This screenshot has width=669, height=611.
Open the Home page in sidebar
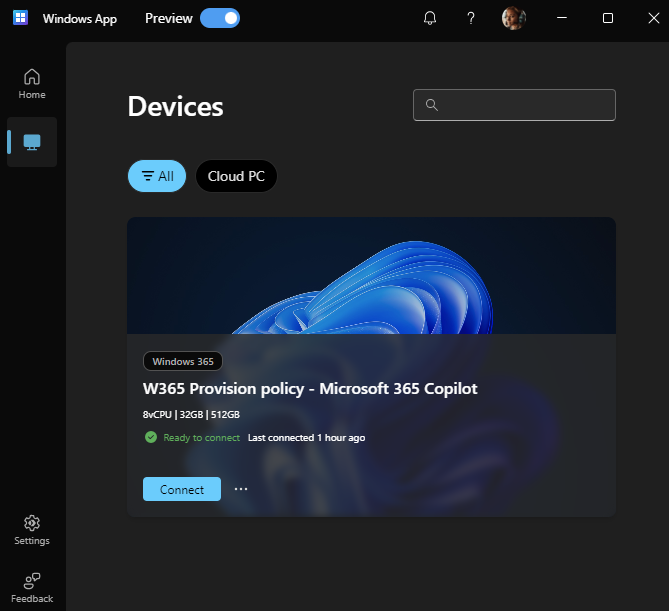32,84
